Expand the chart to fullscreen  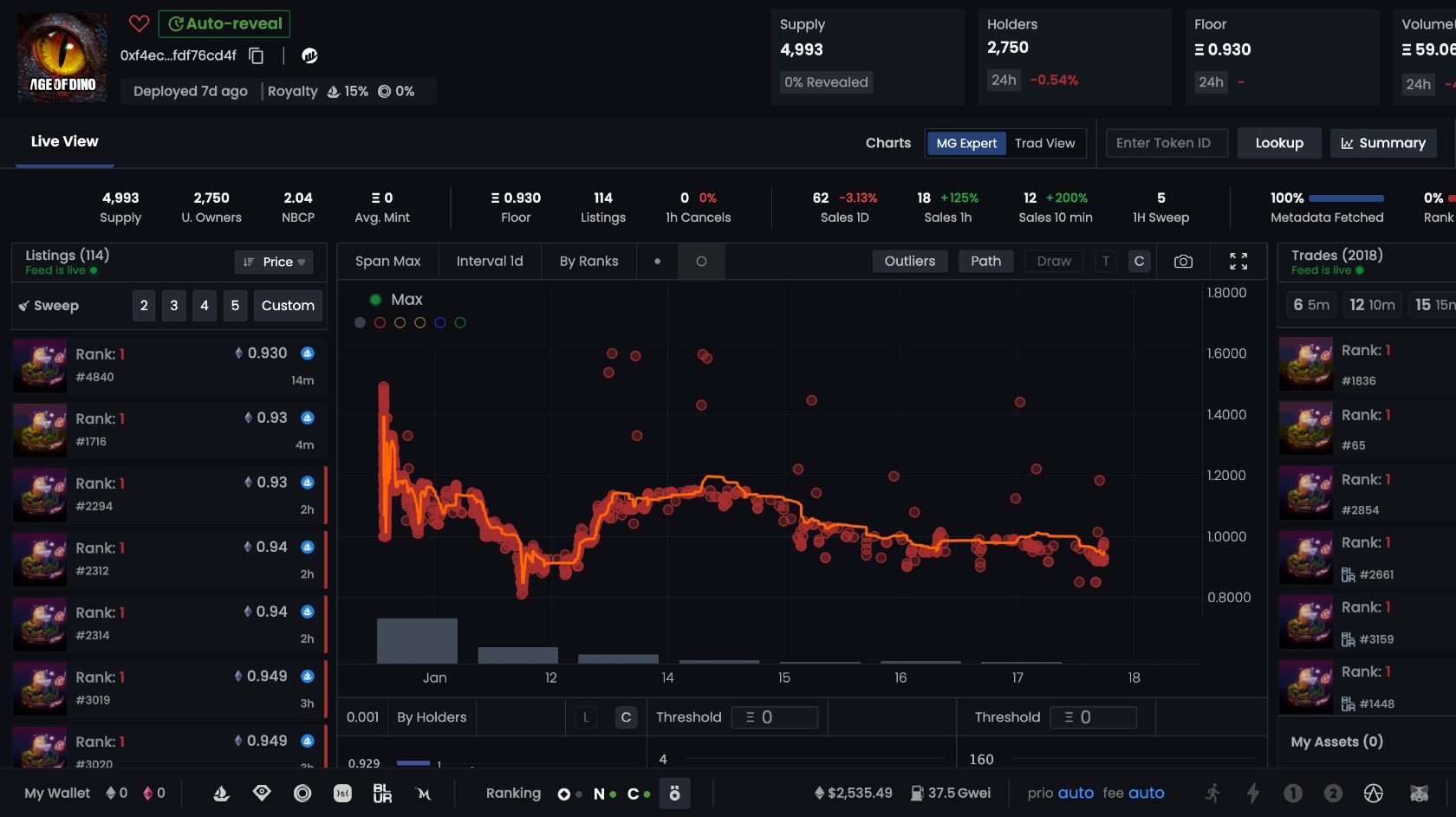point(1238,262)
